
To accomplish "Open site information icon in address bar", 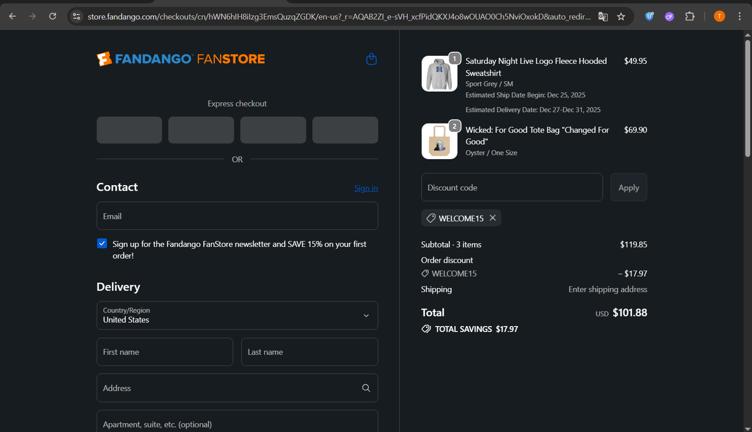I will click(76, 16).
